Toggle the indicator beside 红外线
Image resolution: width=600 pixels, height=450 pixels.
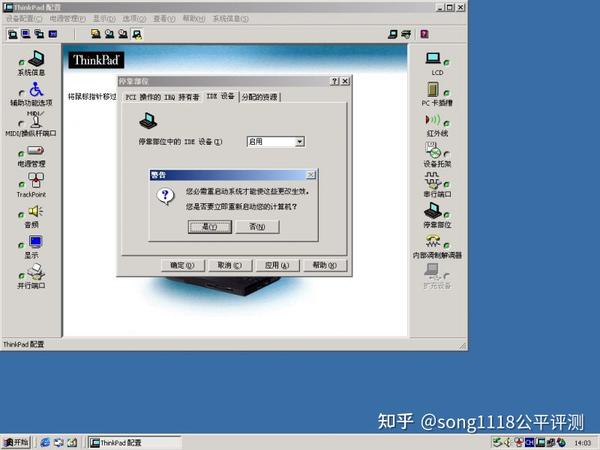(x=447, y=123)
